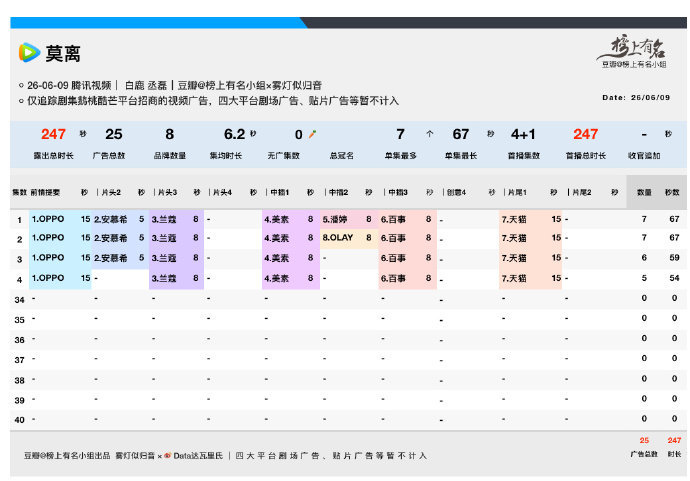Click the 片尾2 column header
690x481 pixels.
582,192
